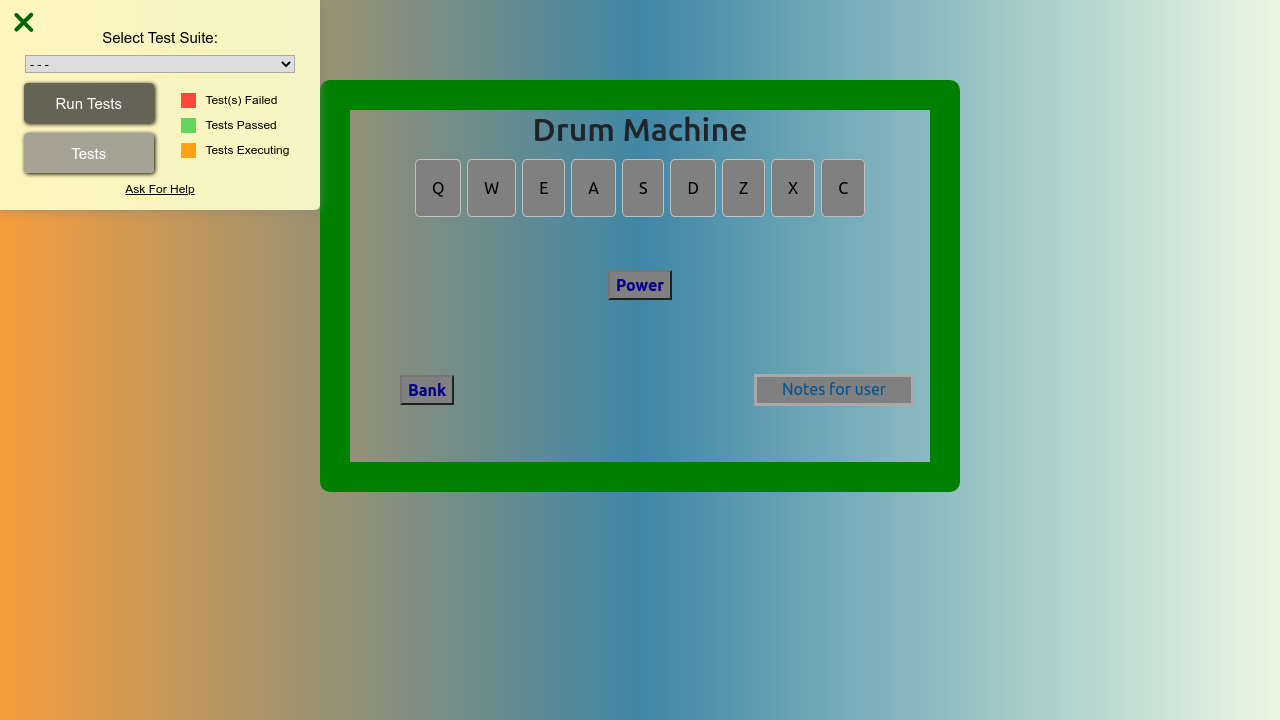Hit the W drum pad
The height and width of the screenshot is (720, 1280).
(491, 188)
